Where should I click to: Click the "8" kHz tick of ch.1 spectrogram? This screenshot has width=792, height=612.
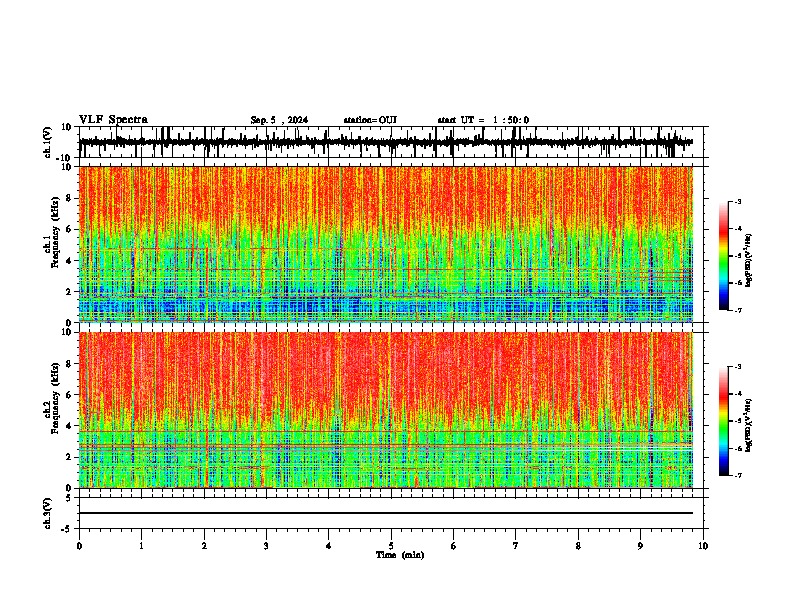70,198
